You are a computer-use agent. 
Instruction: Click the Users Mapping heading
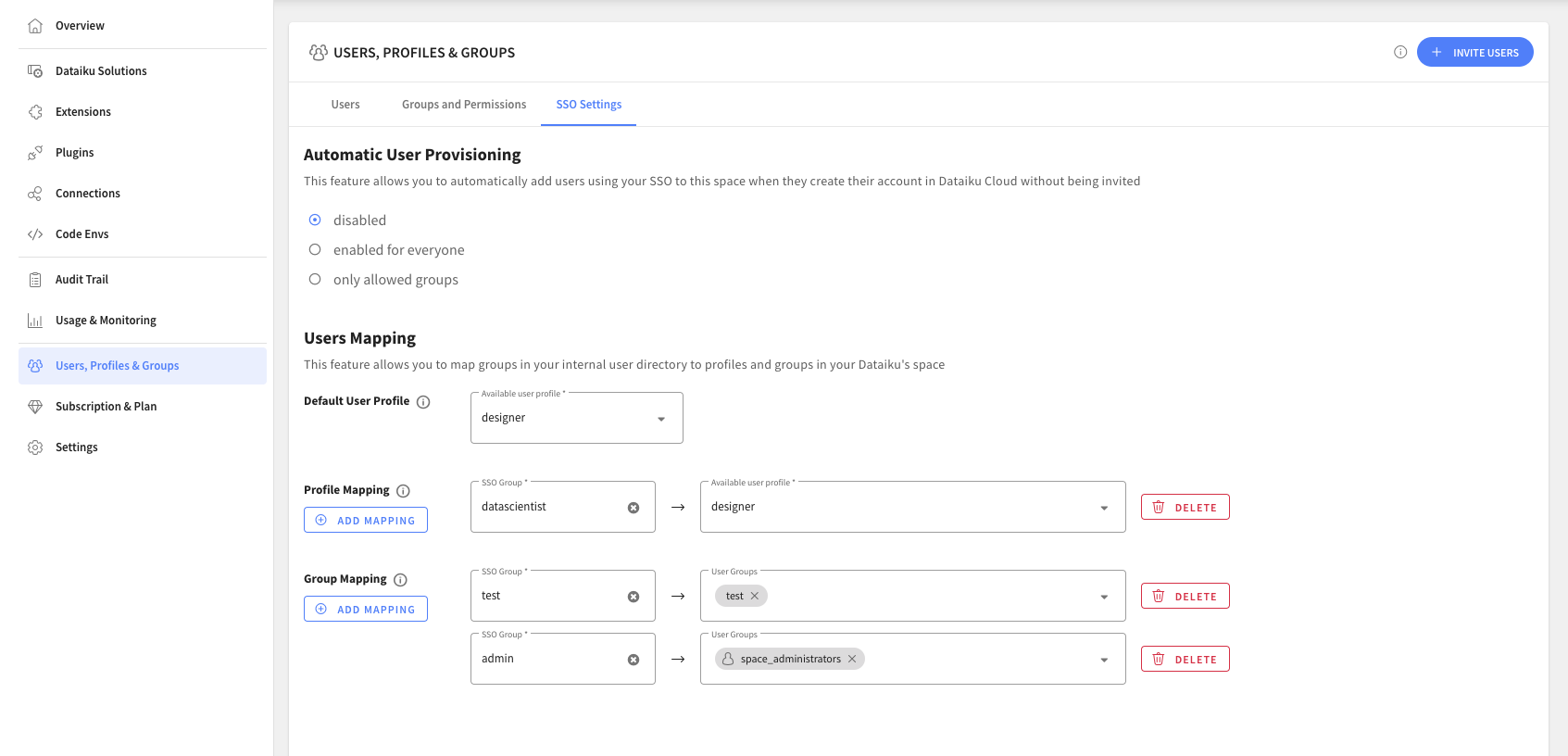point(359,338)
